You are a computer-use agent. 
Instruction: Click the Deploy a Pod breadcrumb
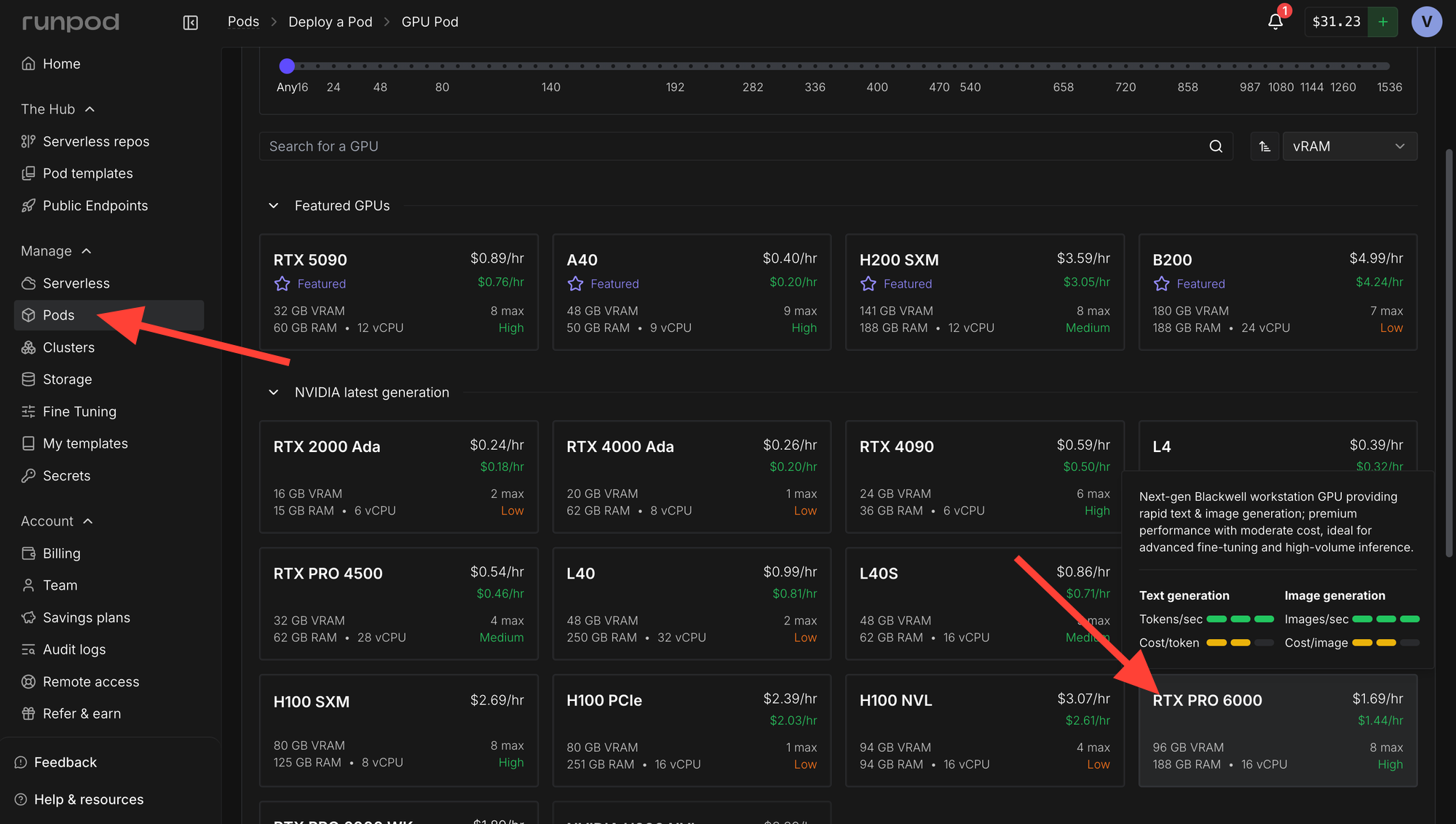[330, 22]
